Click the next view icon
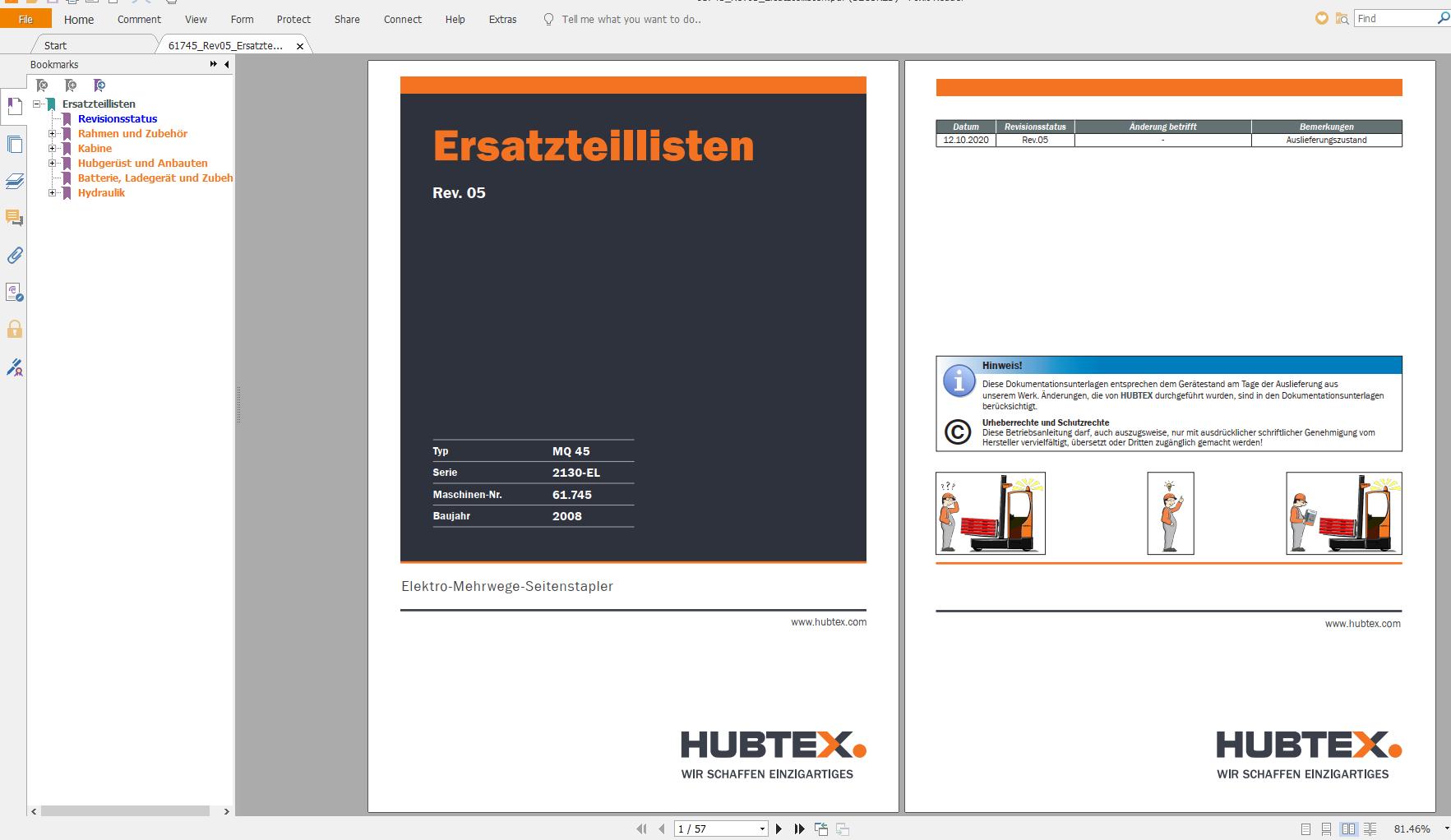Screen dimensions: 1451x840 [x=843, y=828]
